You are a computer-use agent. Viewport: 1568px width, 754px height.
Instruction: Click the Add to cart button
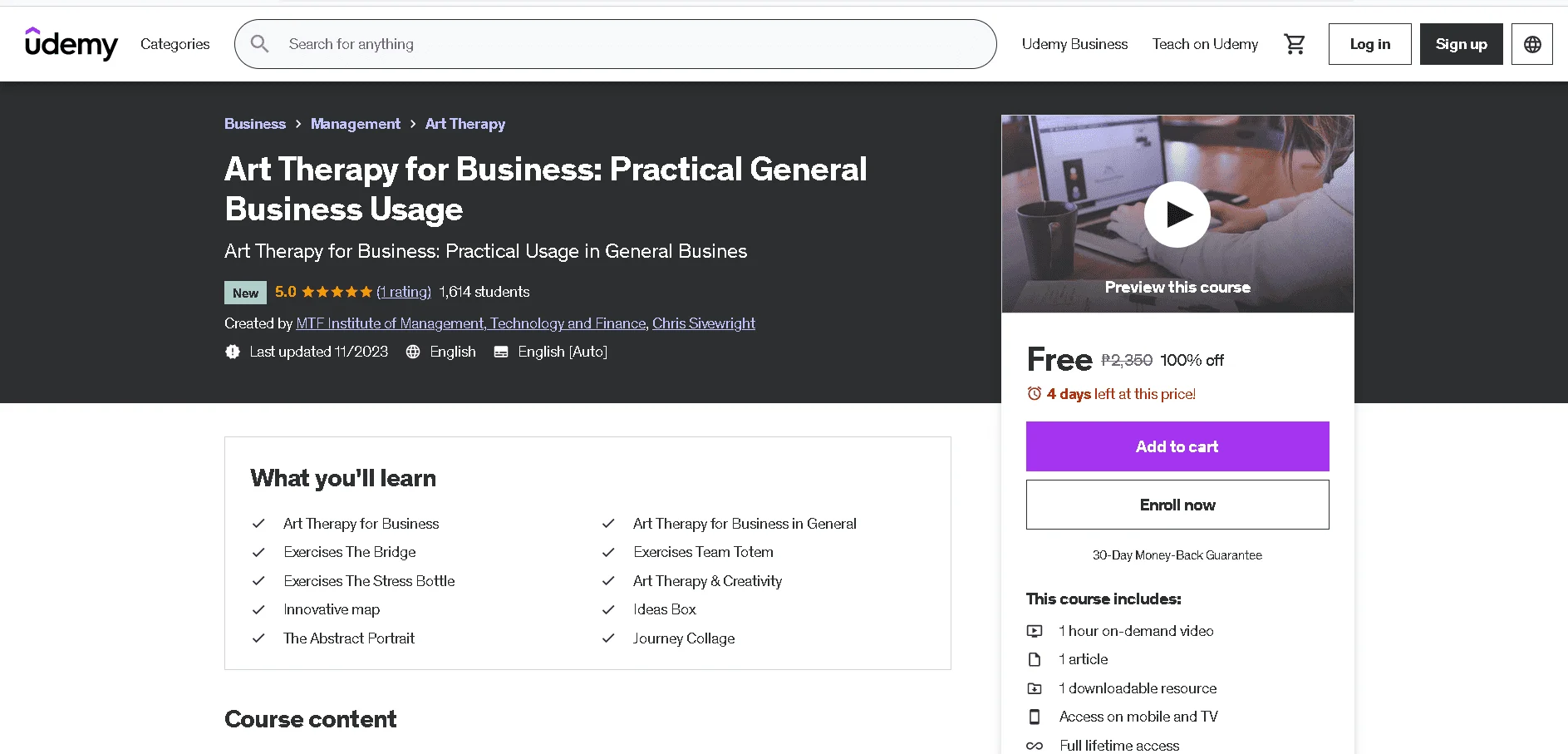tap(1177, 446)
